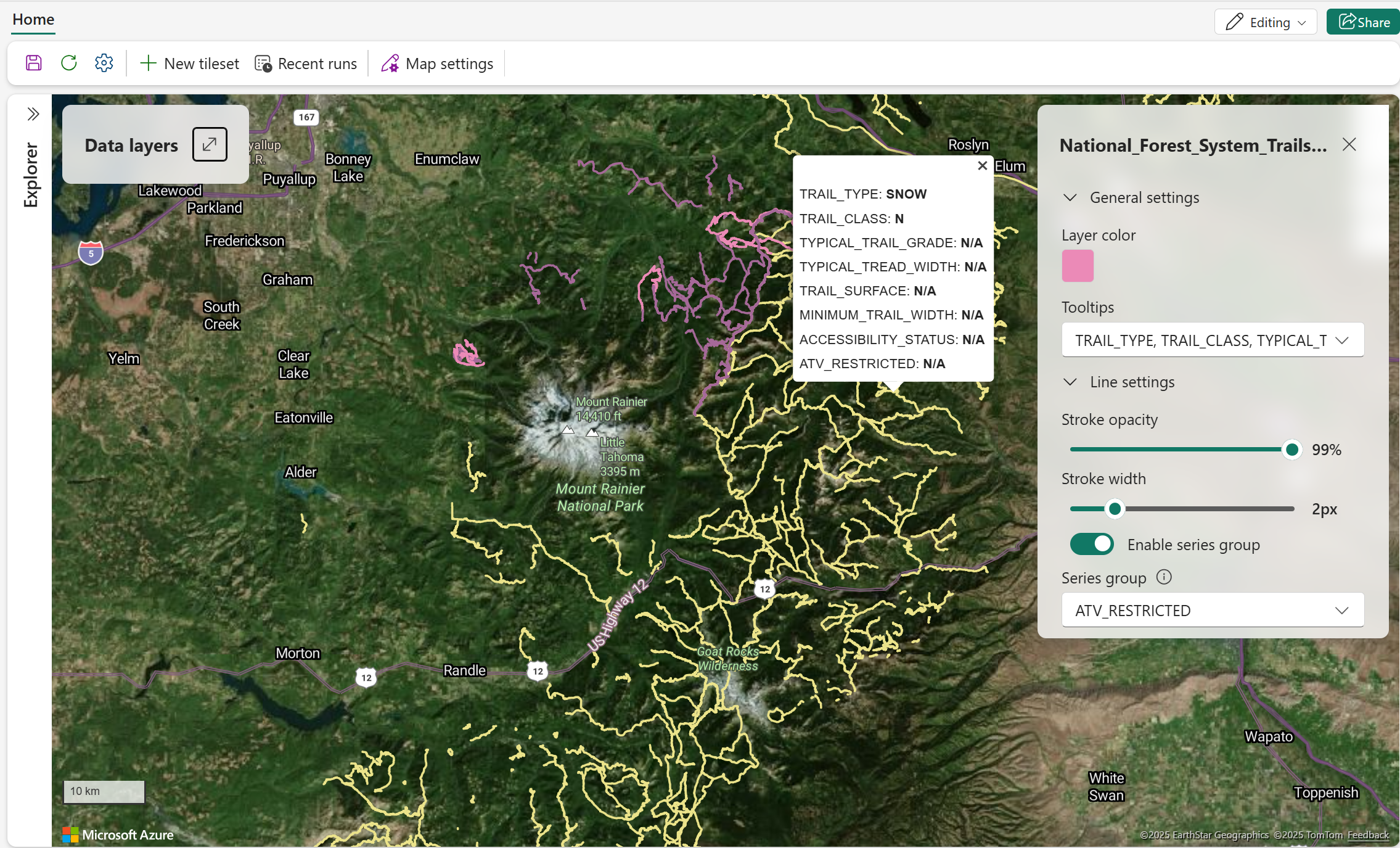The height and width of the screenshot is (848, 1400).
Task: Click the Save icon in toolbar
Action: click(34, 63)
